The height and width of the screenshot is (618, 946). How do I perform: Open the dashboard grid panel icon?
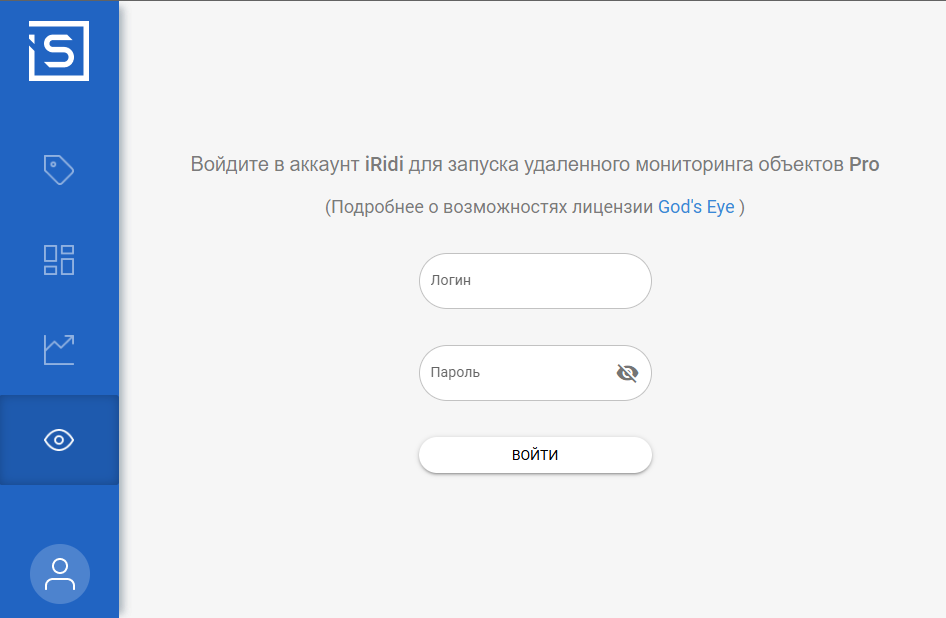click(59, 260)
